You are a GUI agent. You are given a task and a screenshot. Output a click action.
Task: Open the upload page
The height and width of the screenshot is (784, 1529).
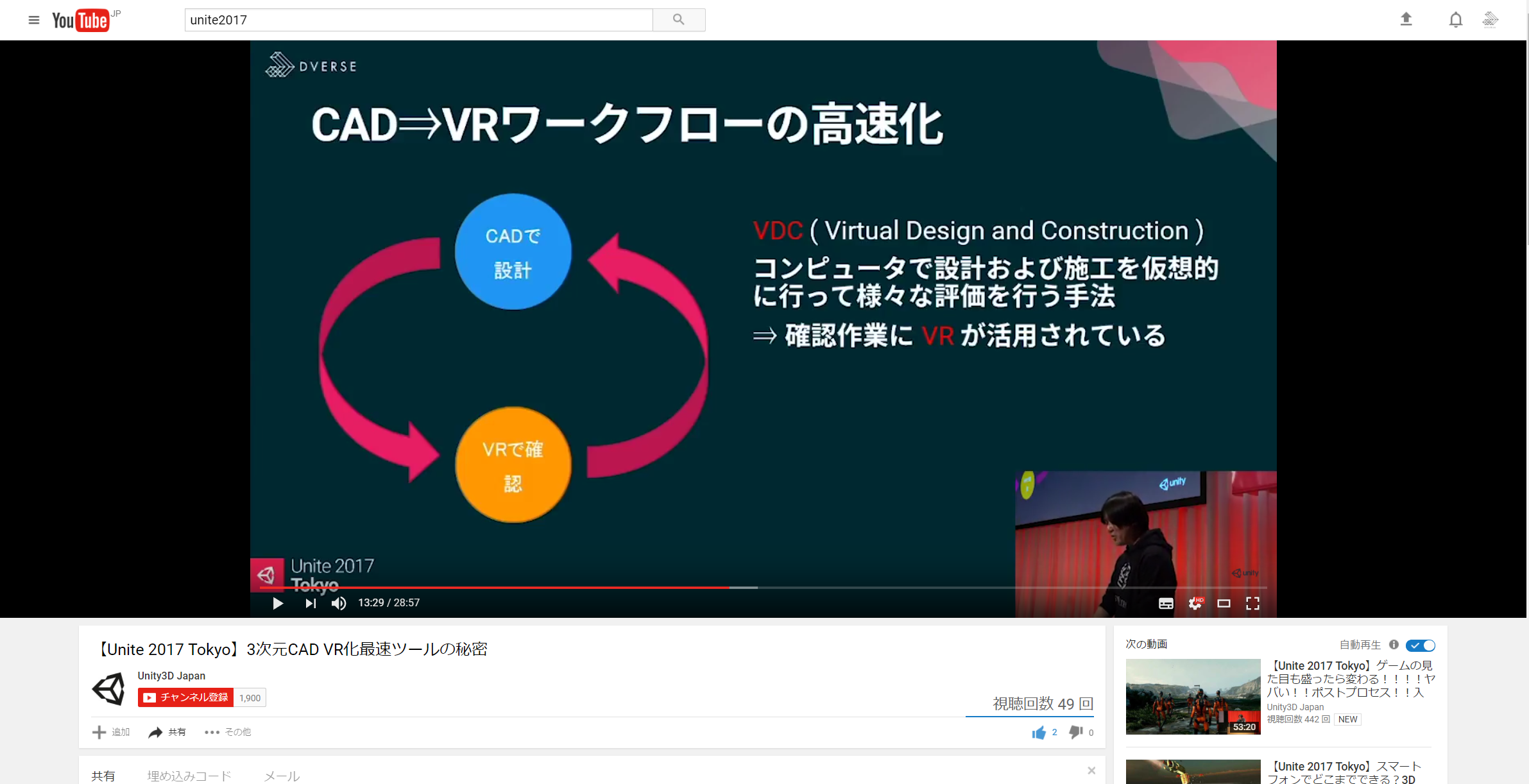tap(1406, 19)
